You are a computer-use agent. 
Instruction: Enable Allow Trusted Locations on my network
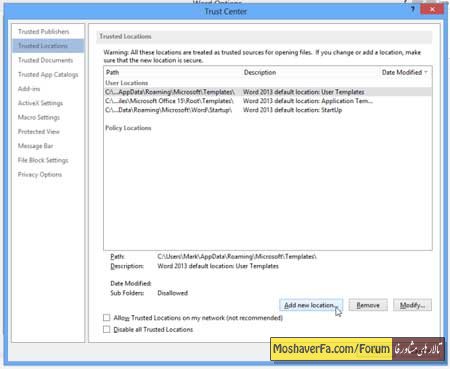coord(107,318)
